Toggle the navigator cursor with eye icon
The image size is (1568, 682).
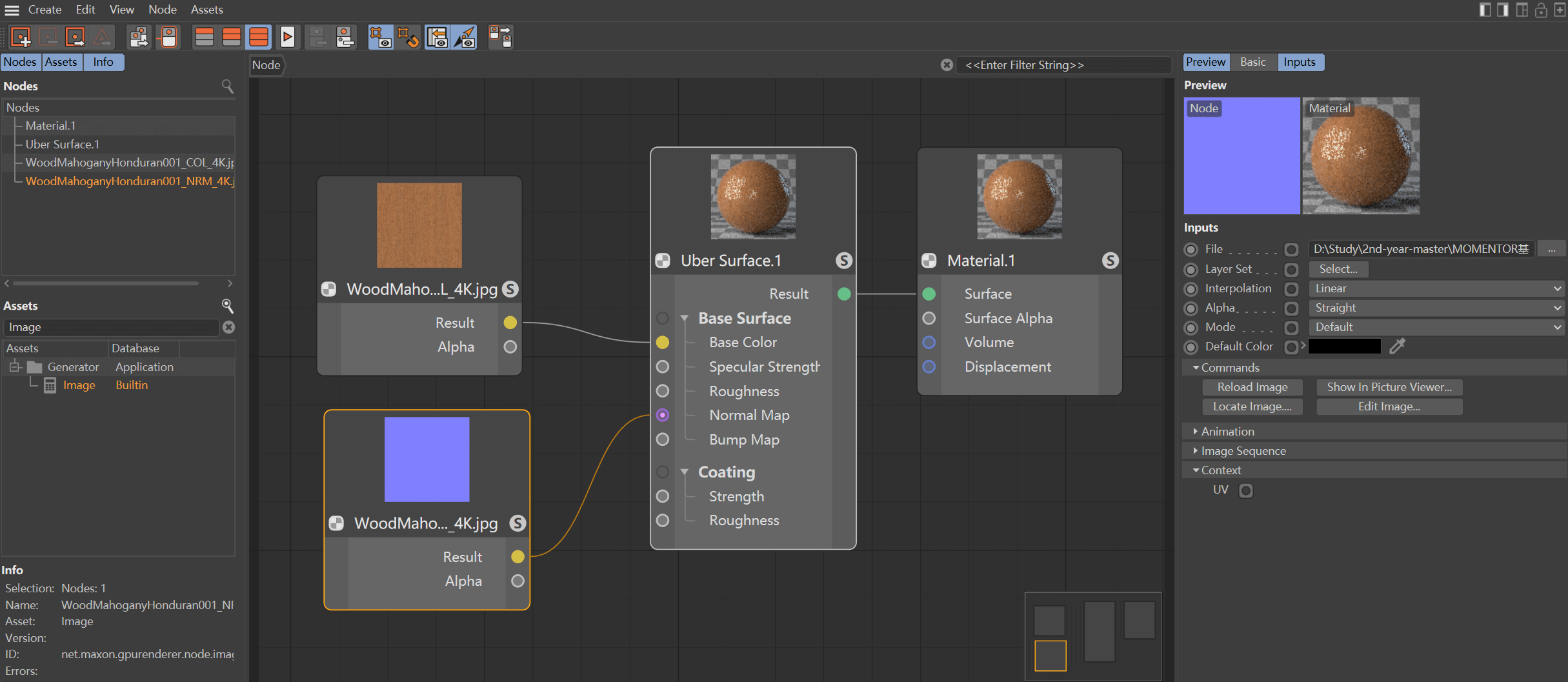(x=465, y=37)
